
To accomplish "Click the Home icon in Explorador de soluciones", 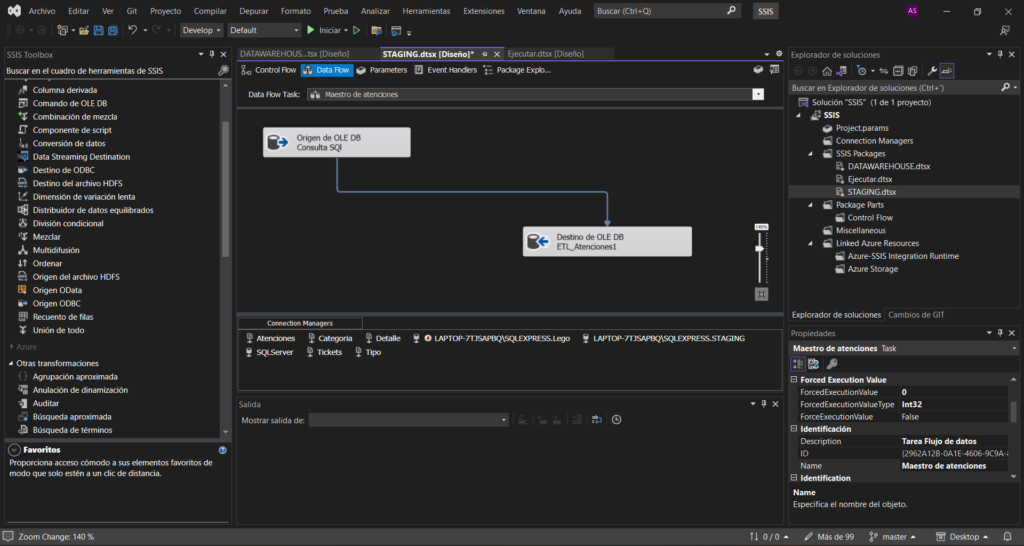I will pos(827,71).
